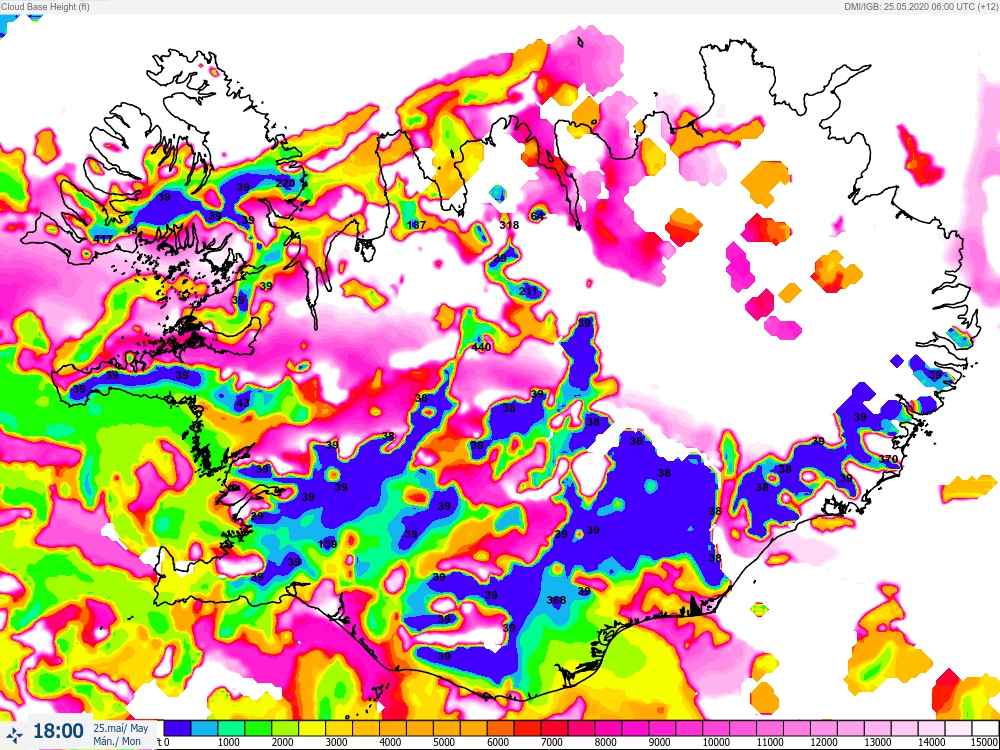Click the 15000 legend scale label
This screenshot has width=1000, height=750.
point(985,742)
